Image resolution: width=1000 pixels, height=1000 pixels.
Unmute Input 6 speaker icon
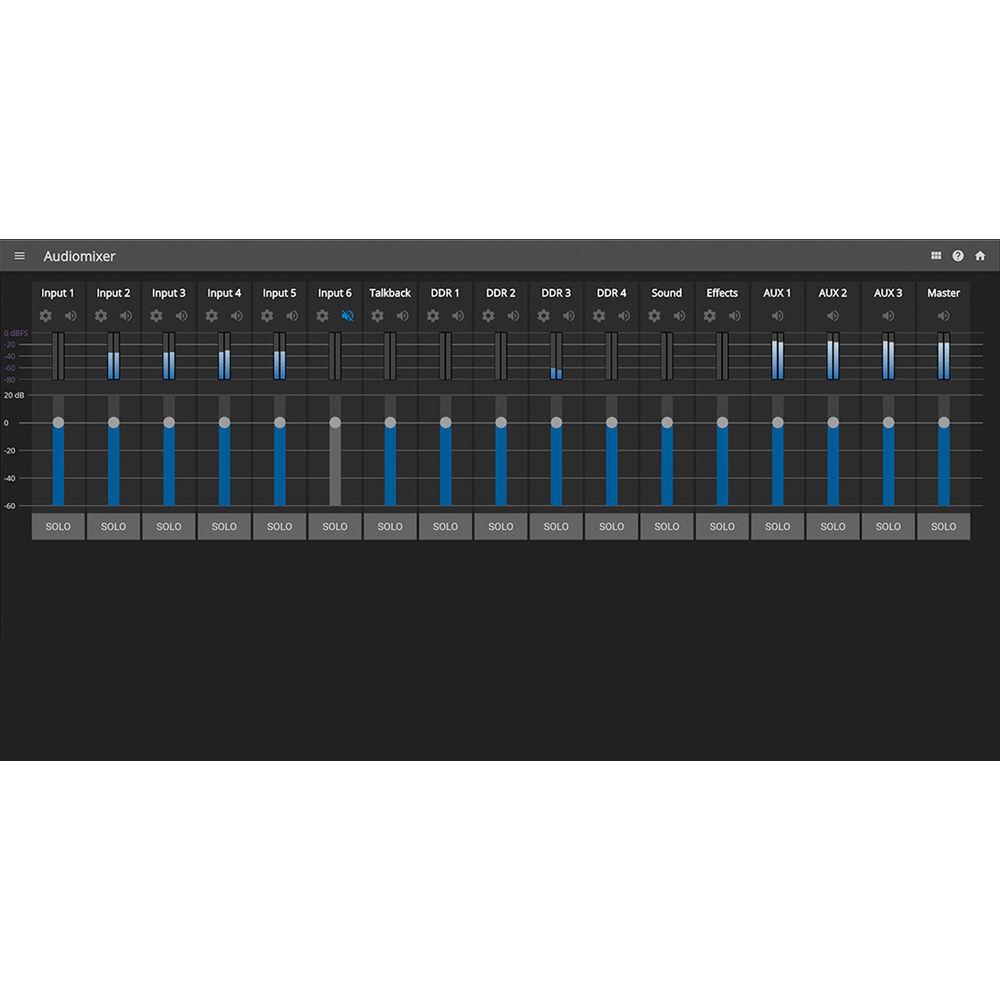tap(347, 315)
